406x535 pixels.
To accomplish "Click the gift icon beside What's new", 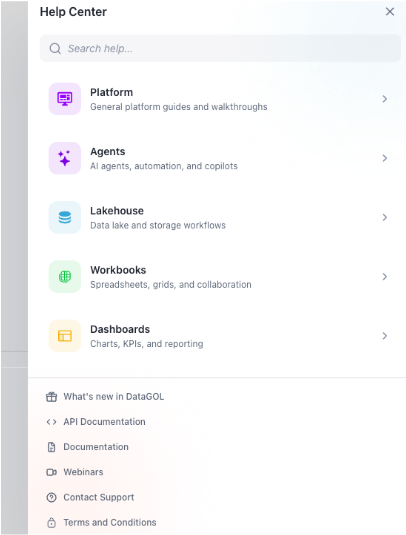I will click(x=52, y=397).
